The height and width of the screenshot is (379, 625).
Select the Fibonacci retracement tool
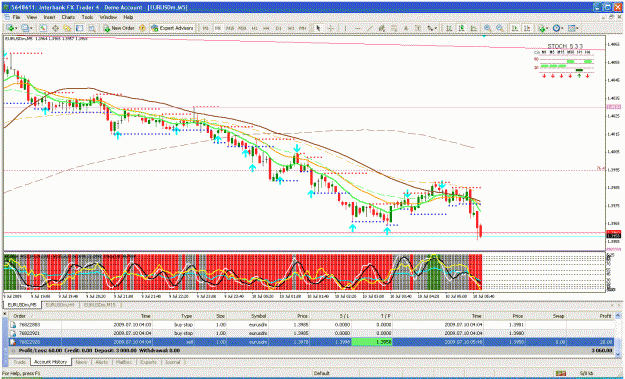(x=394, y=28)
